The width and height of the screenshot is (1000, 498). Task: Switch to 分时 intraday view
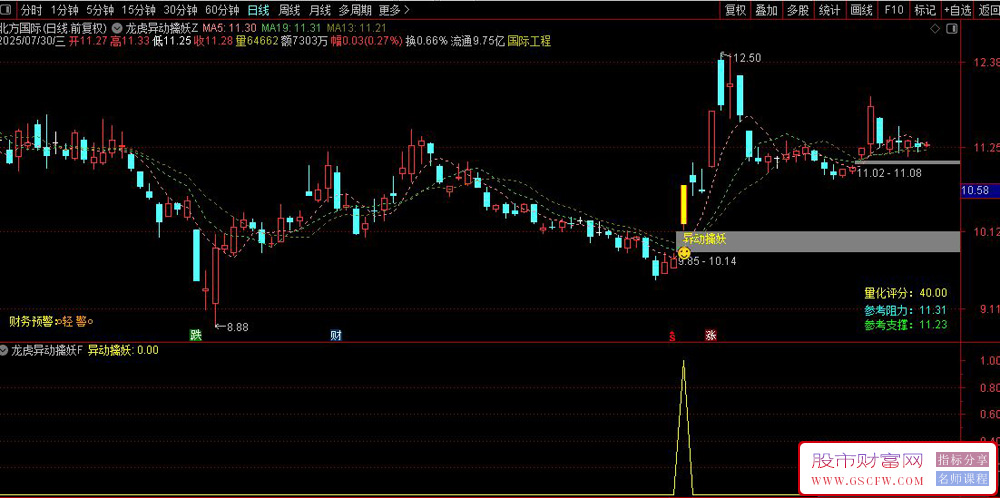coord(31,10)
